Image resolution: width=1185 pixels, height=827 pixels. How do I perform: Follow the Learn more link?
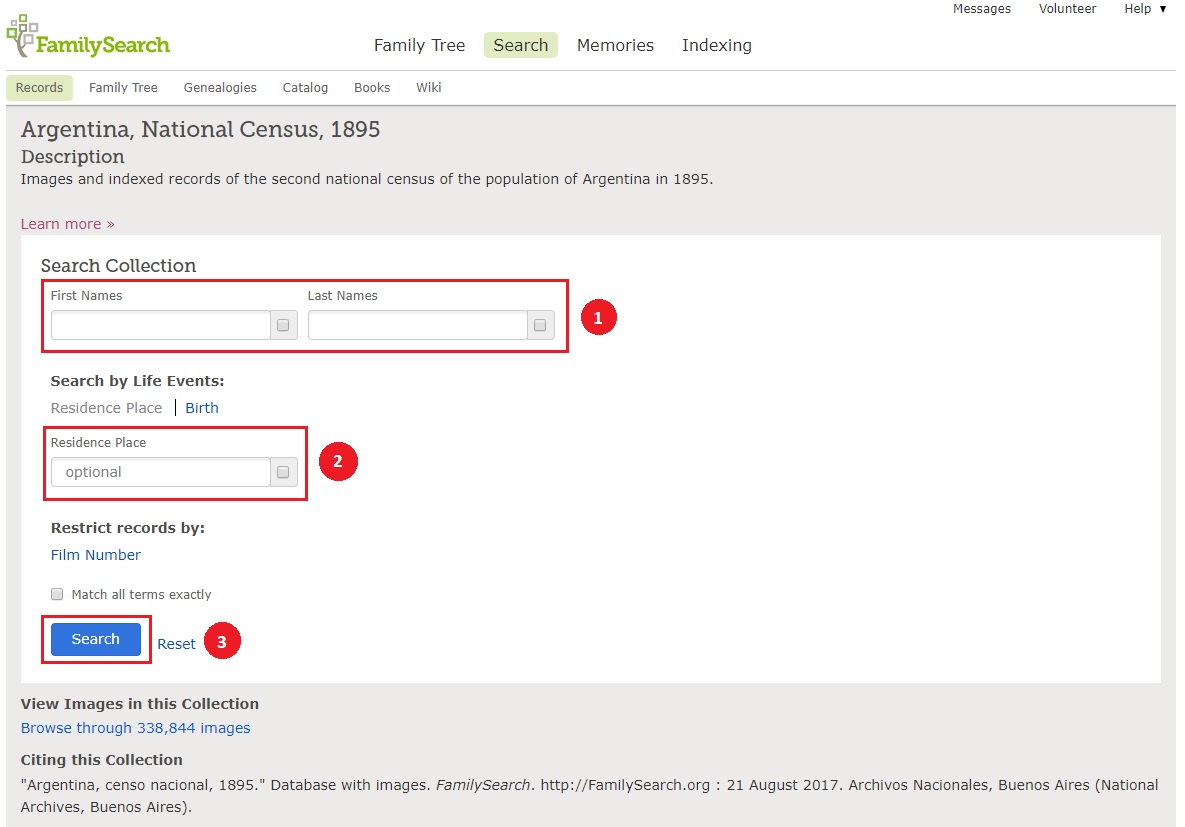click(x=67, y=224)
